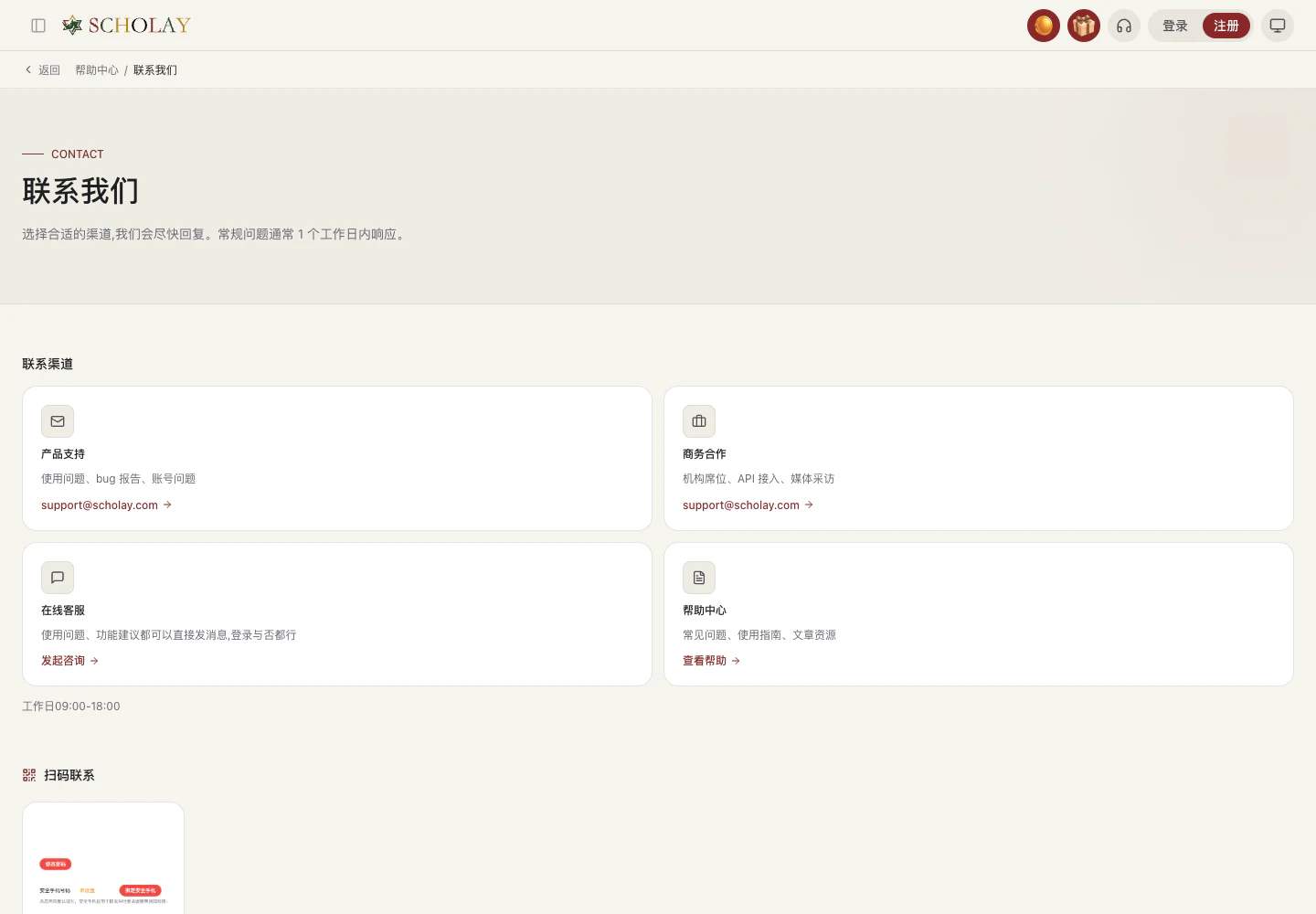The image size is (1316, 914).
Task: Click the briefcase icon in 商务合作 card
Action: (699, 421)
